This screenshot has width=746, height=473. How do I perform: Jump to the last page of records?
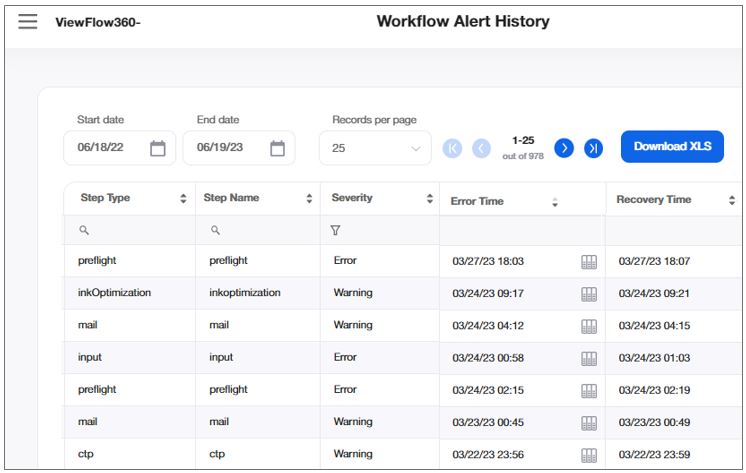(x=594, y=148)
